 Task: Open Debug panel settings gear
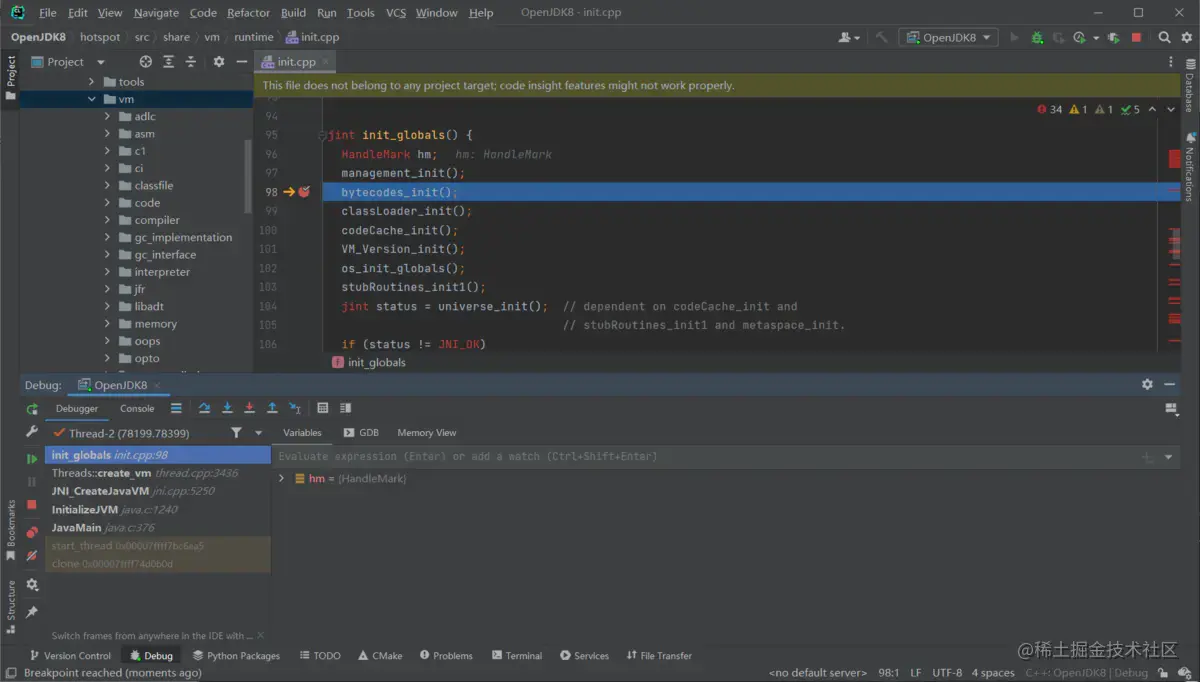[1147, 384]
